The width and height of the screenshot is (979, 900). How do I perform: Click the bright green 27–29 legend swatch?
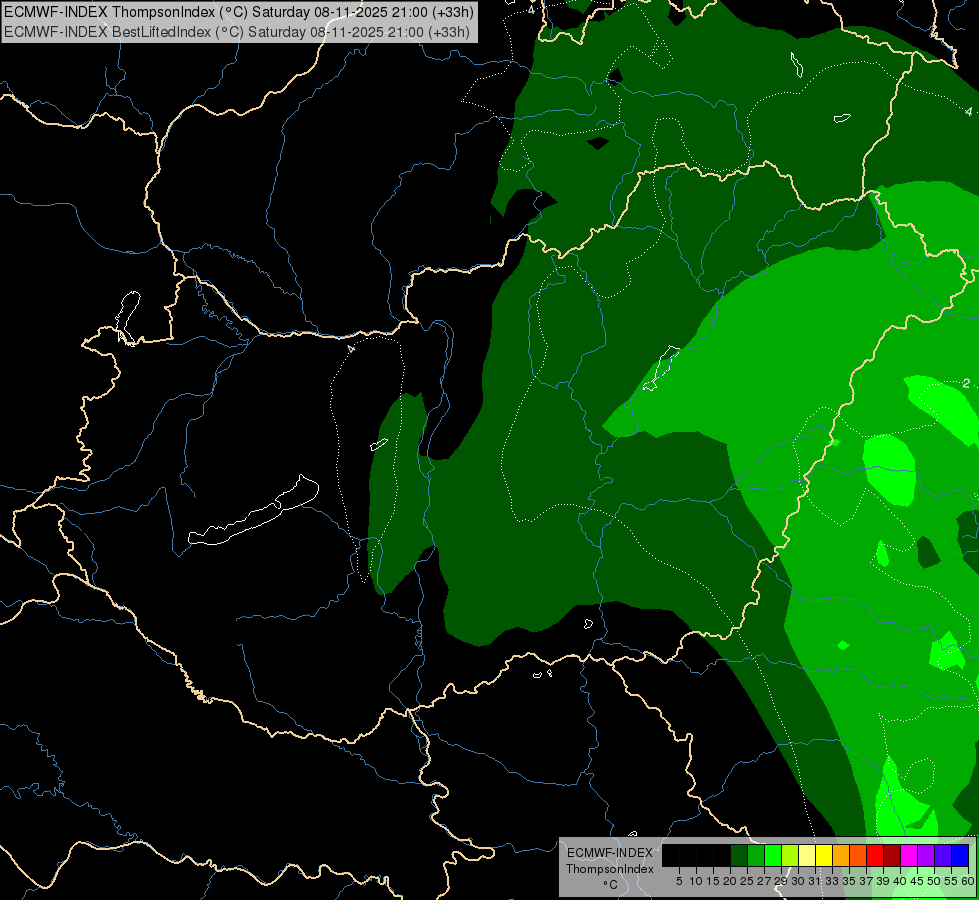[773, 855]
